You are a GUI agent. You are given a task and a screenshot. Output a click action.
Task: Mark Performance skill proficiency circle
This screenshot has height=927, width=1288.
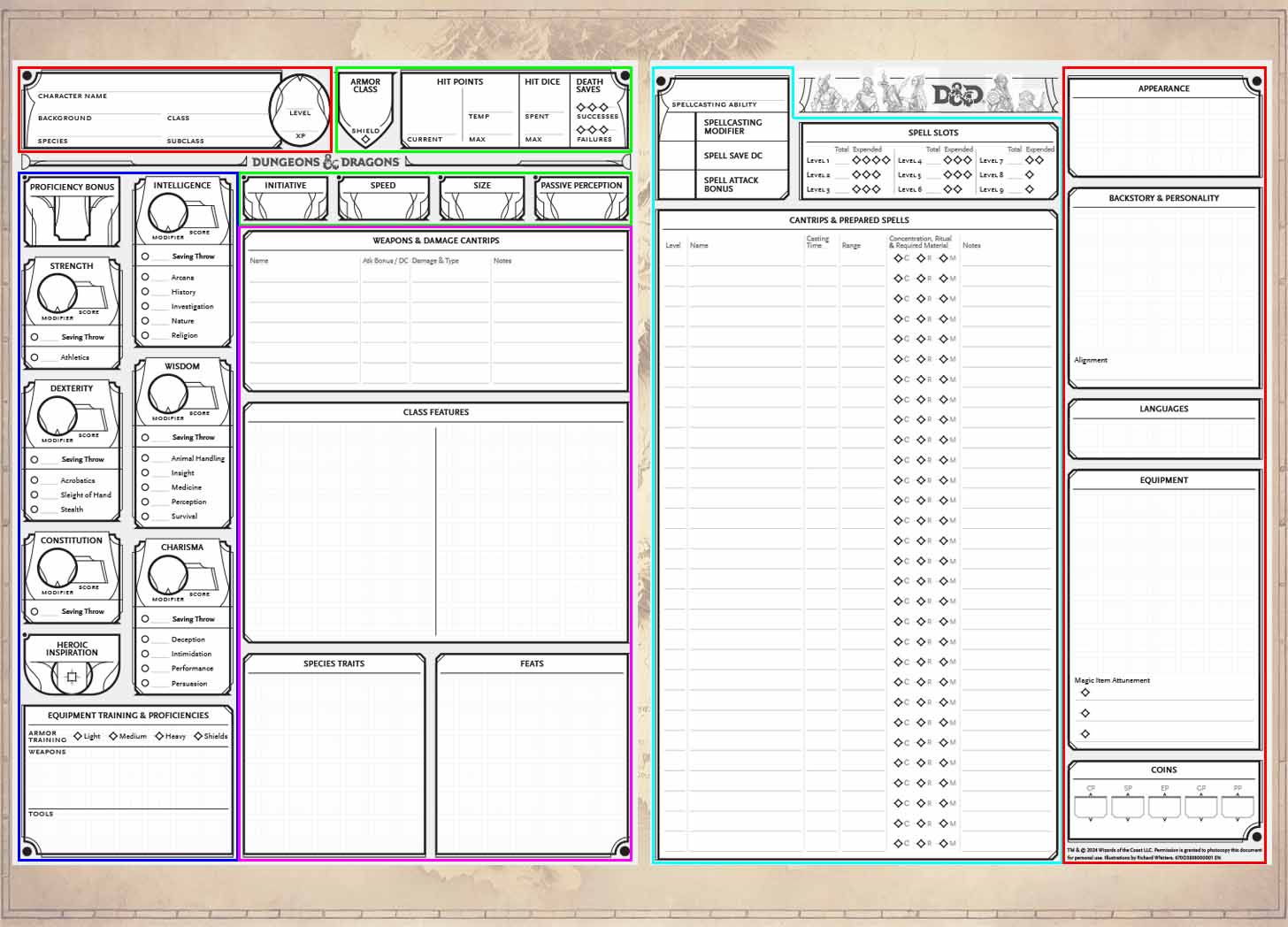[x=145, y=668]
